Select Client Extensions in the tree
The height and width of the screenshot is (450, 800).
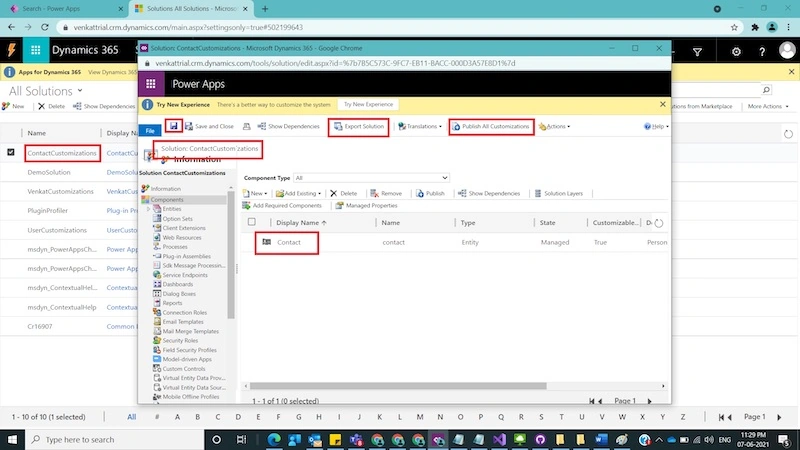point(179,228)
